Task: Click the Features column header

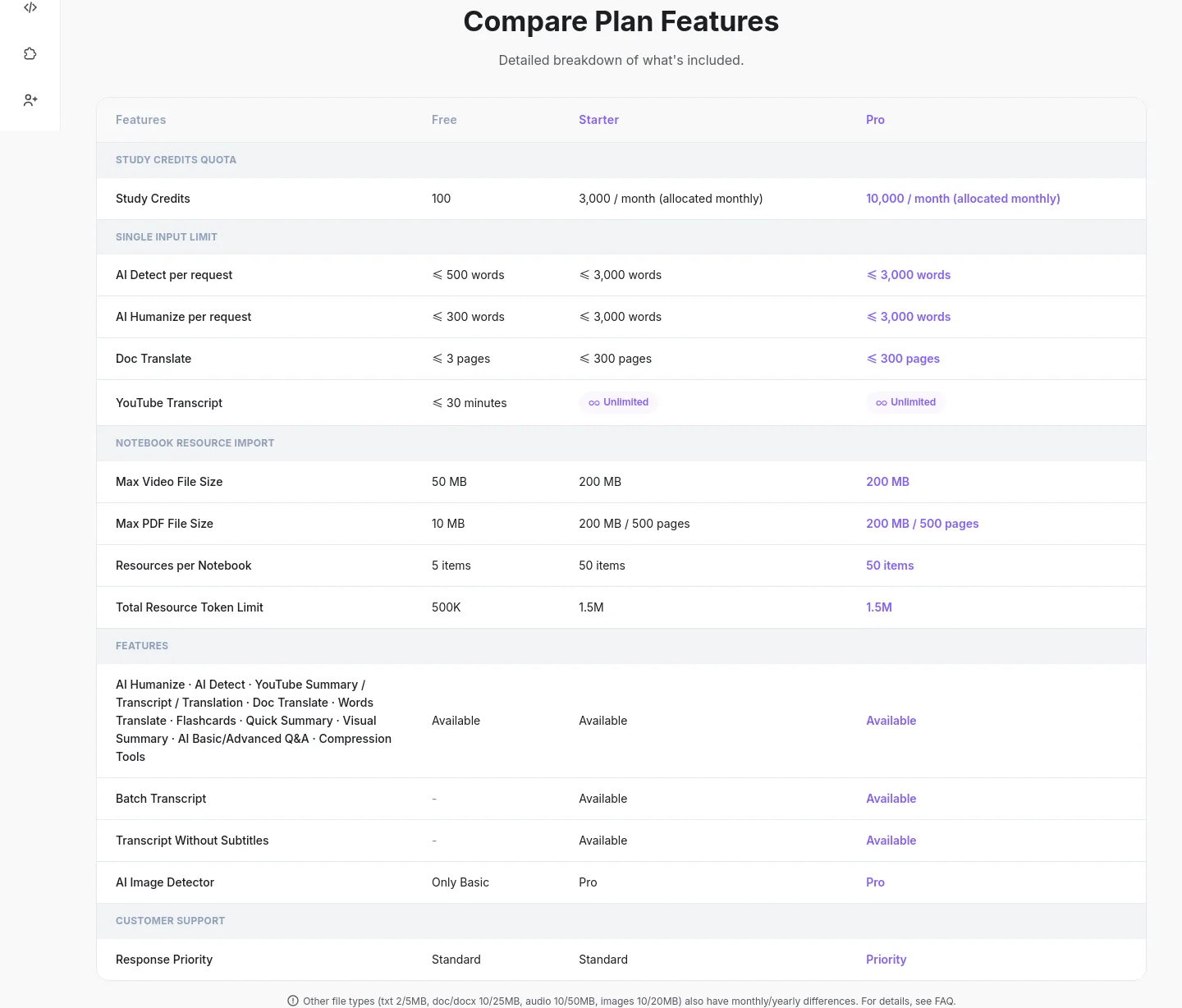Action: click(140, 120)
